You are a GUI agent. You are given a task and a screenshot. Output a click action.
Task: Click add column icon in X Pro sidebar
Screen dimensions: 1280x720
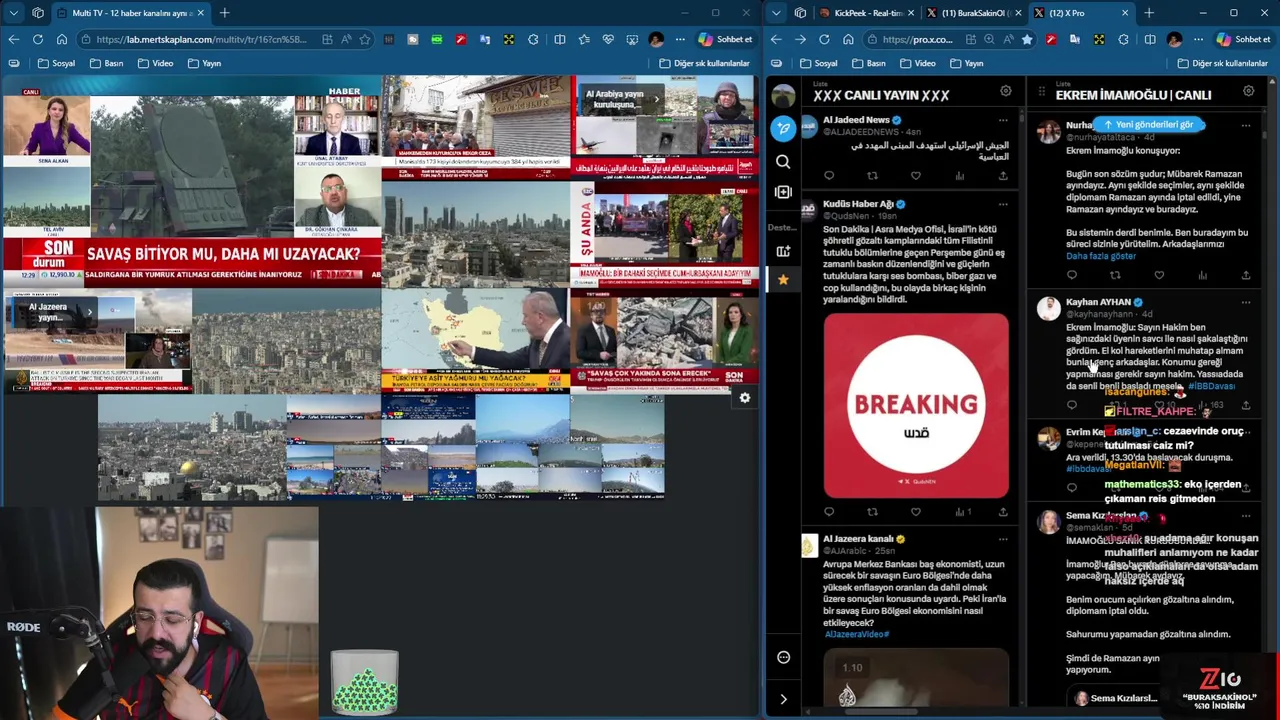[x=783, y=192]
